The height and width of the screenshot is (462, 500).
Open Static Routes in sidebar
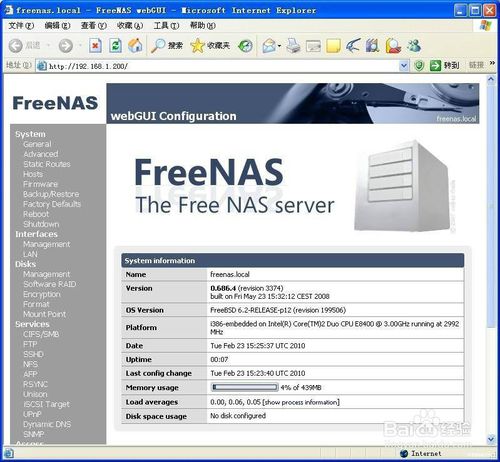pyautogui.click(x=47, y=164)
